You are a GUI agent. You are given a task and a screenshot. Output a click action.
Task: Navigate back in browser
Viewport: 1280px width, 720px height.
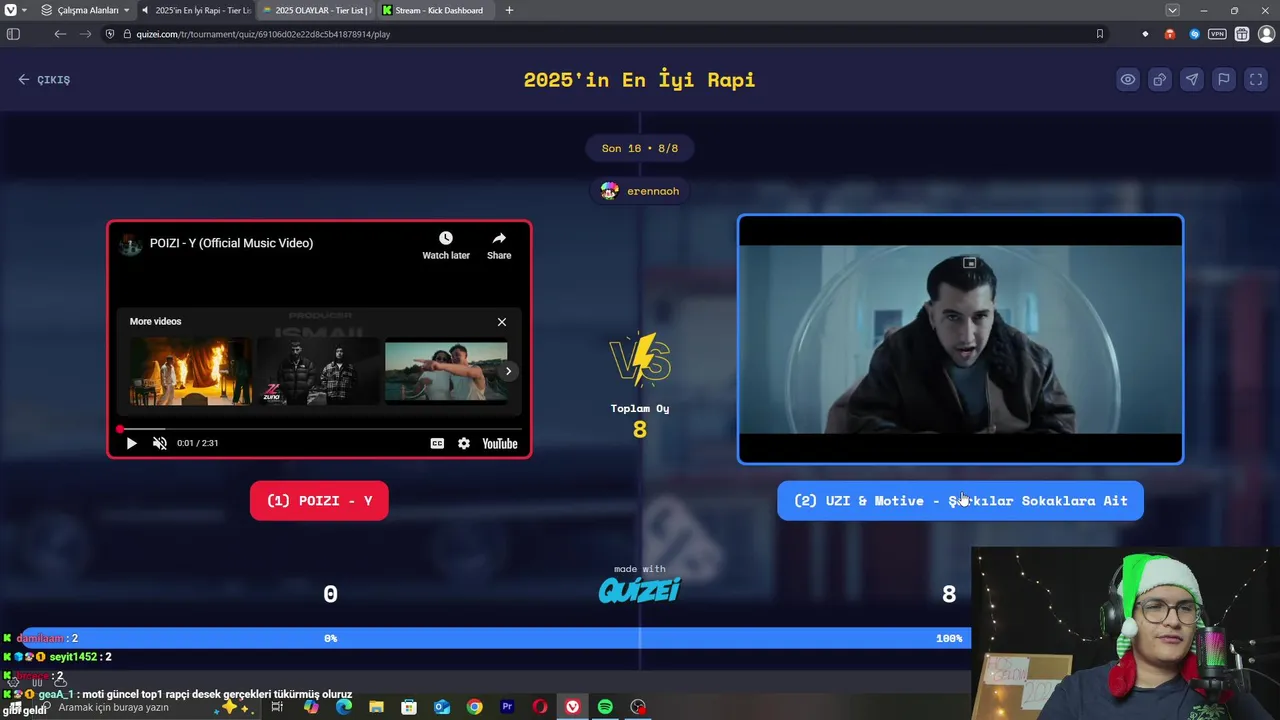tap(60, 34)
